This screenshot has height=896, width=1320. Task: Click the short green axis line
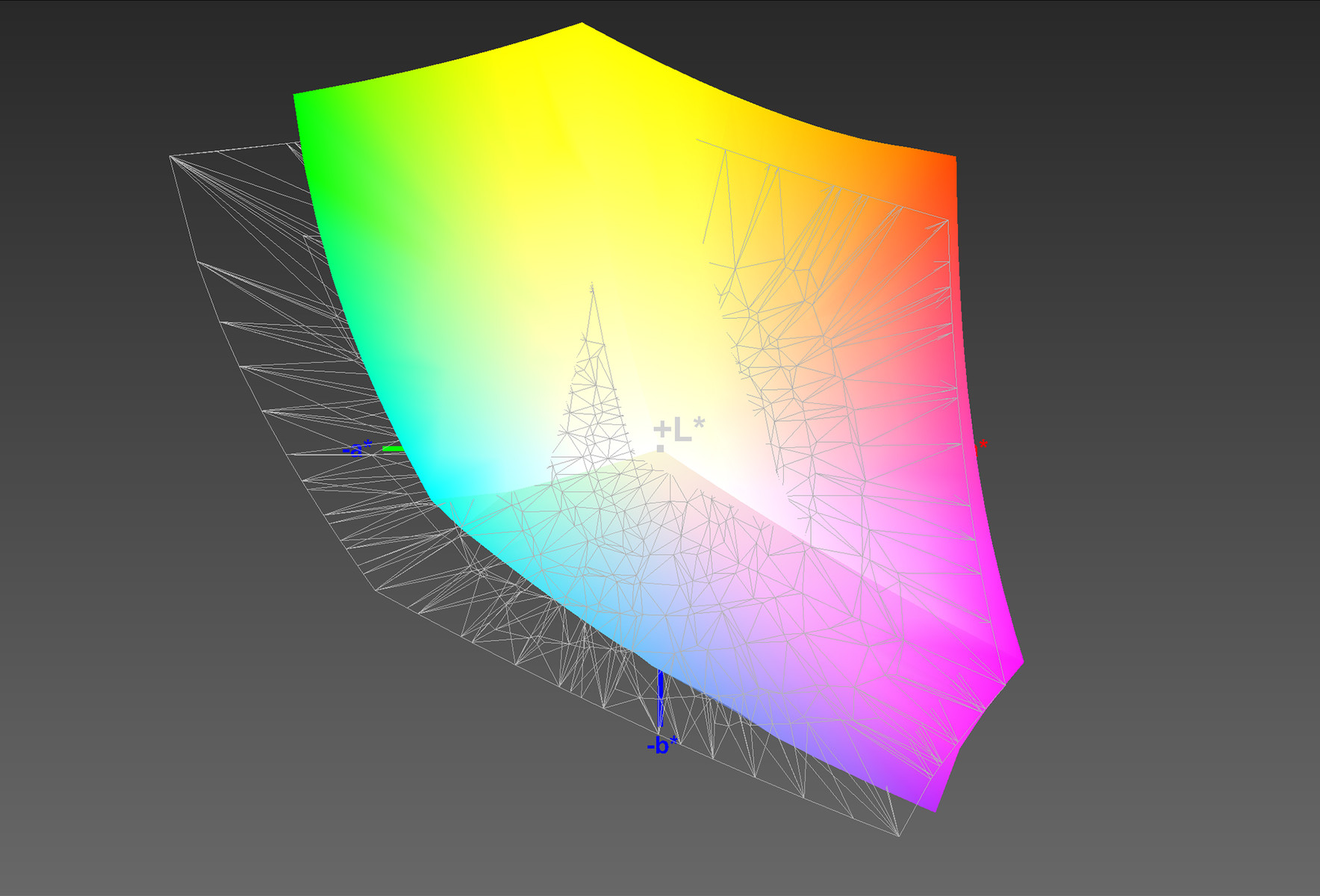[x=393, y=449]
